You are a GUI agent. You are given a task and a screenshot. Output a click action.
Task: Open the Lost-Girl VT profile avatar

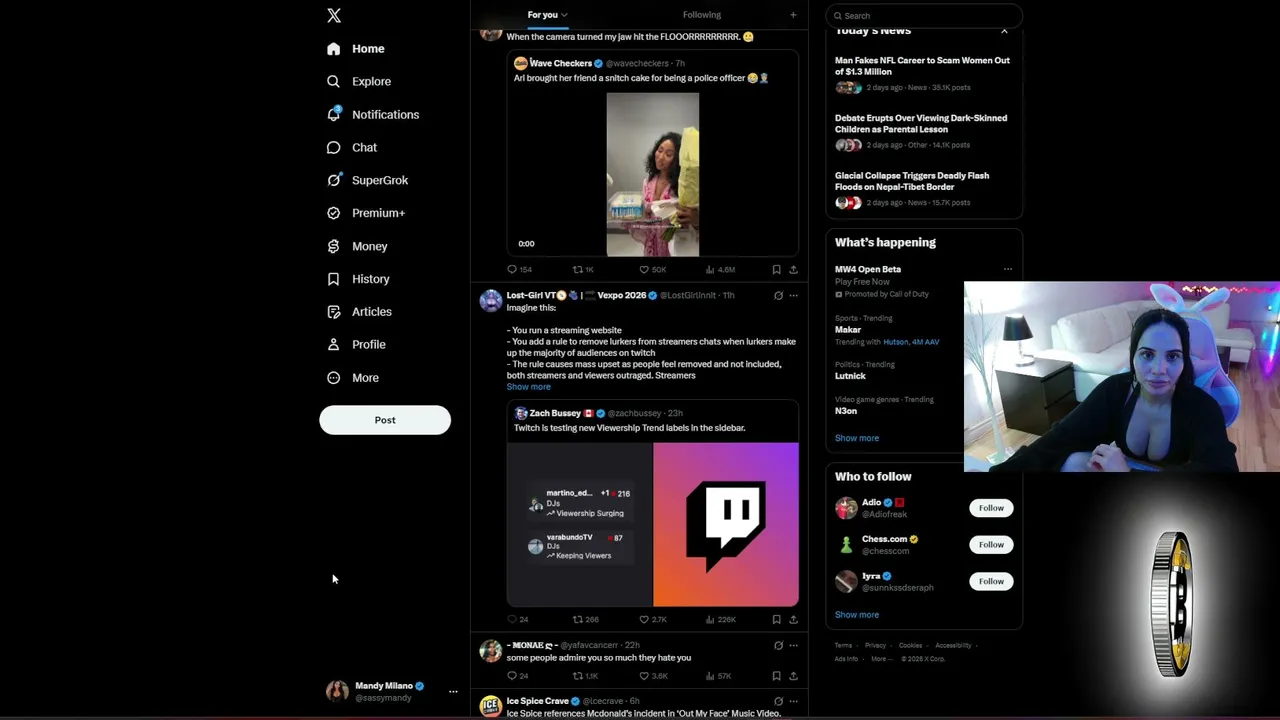click(x=490, y=300)
